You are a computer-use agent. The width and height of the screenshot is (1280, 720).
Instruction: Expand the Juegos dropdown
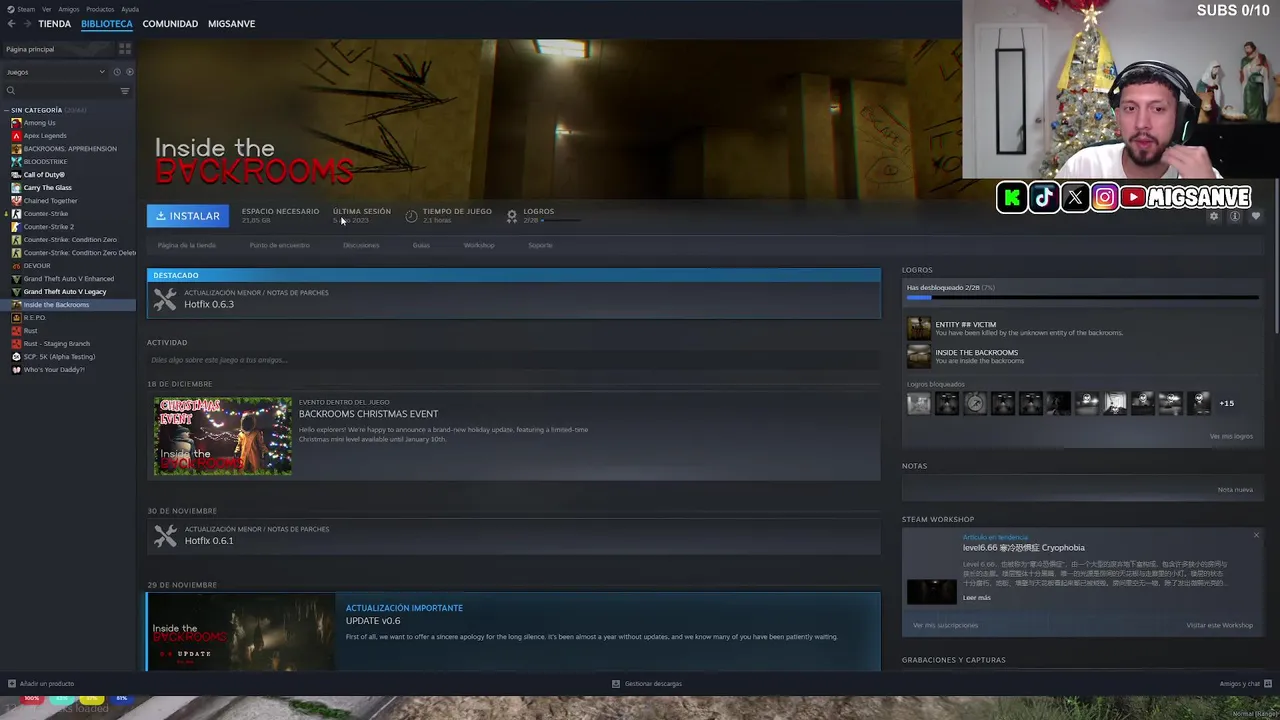pyautogui.click(x=55, y=72)
